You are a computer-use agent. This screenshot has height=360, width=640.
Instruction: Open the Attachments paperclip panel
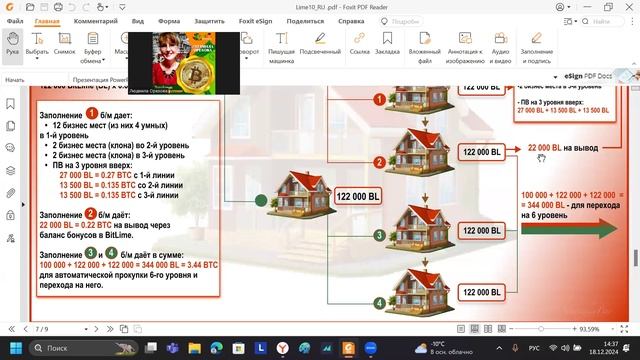(x=11, y=193)
